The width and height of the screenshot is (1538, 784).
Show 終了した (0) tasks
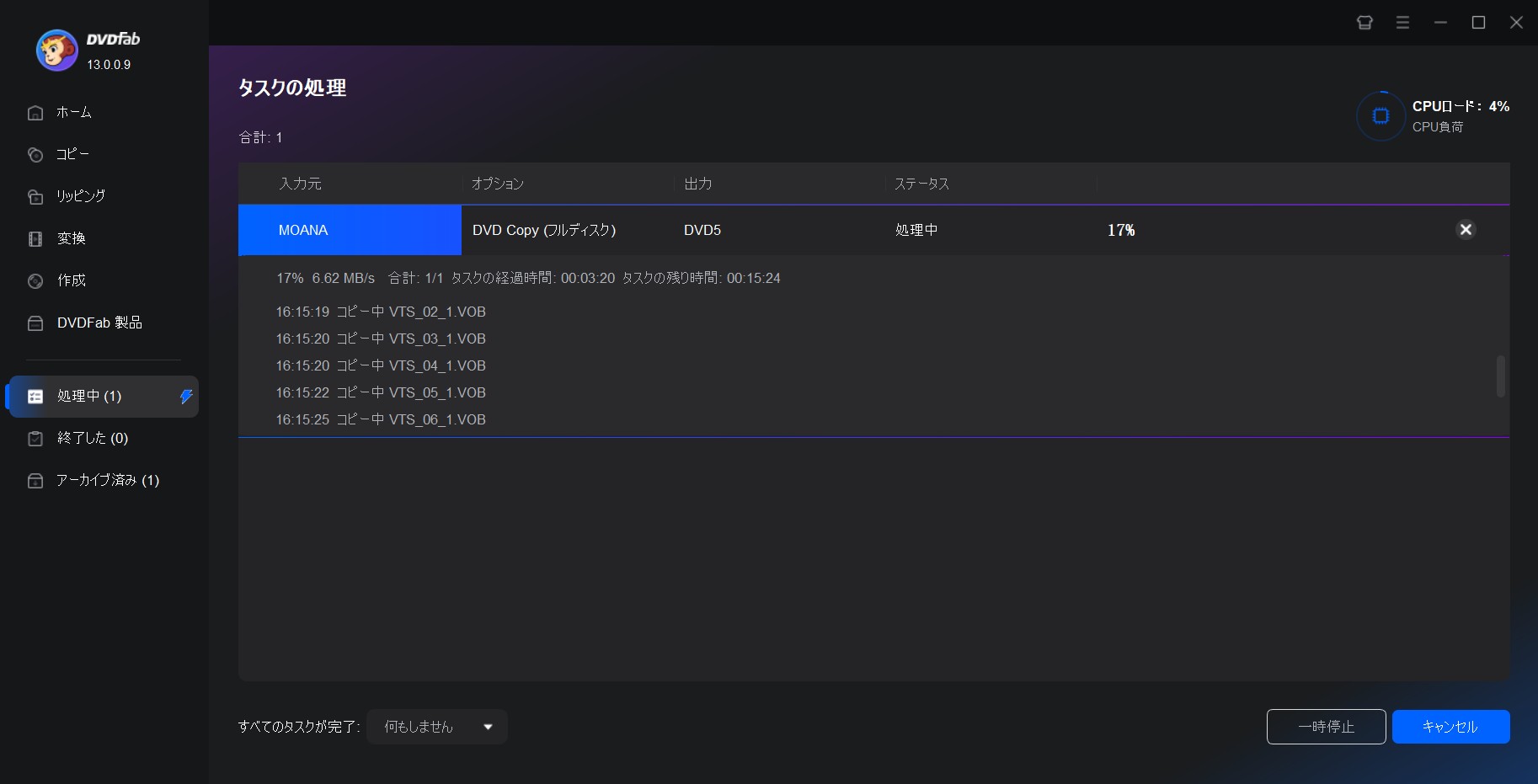(x=93, y=438)
